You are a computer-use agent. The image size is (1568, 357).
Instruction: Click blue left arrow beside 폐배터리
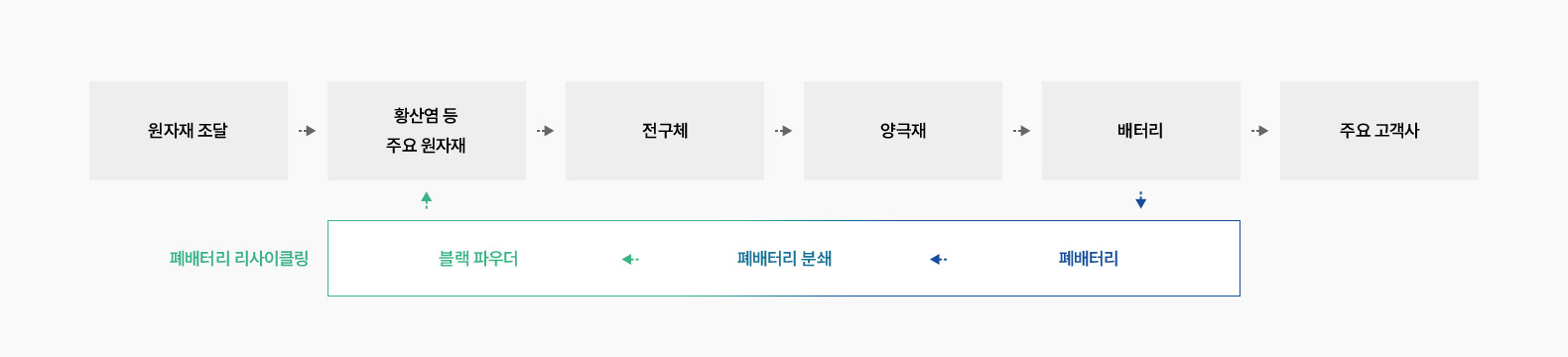click(939, 260)
